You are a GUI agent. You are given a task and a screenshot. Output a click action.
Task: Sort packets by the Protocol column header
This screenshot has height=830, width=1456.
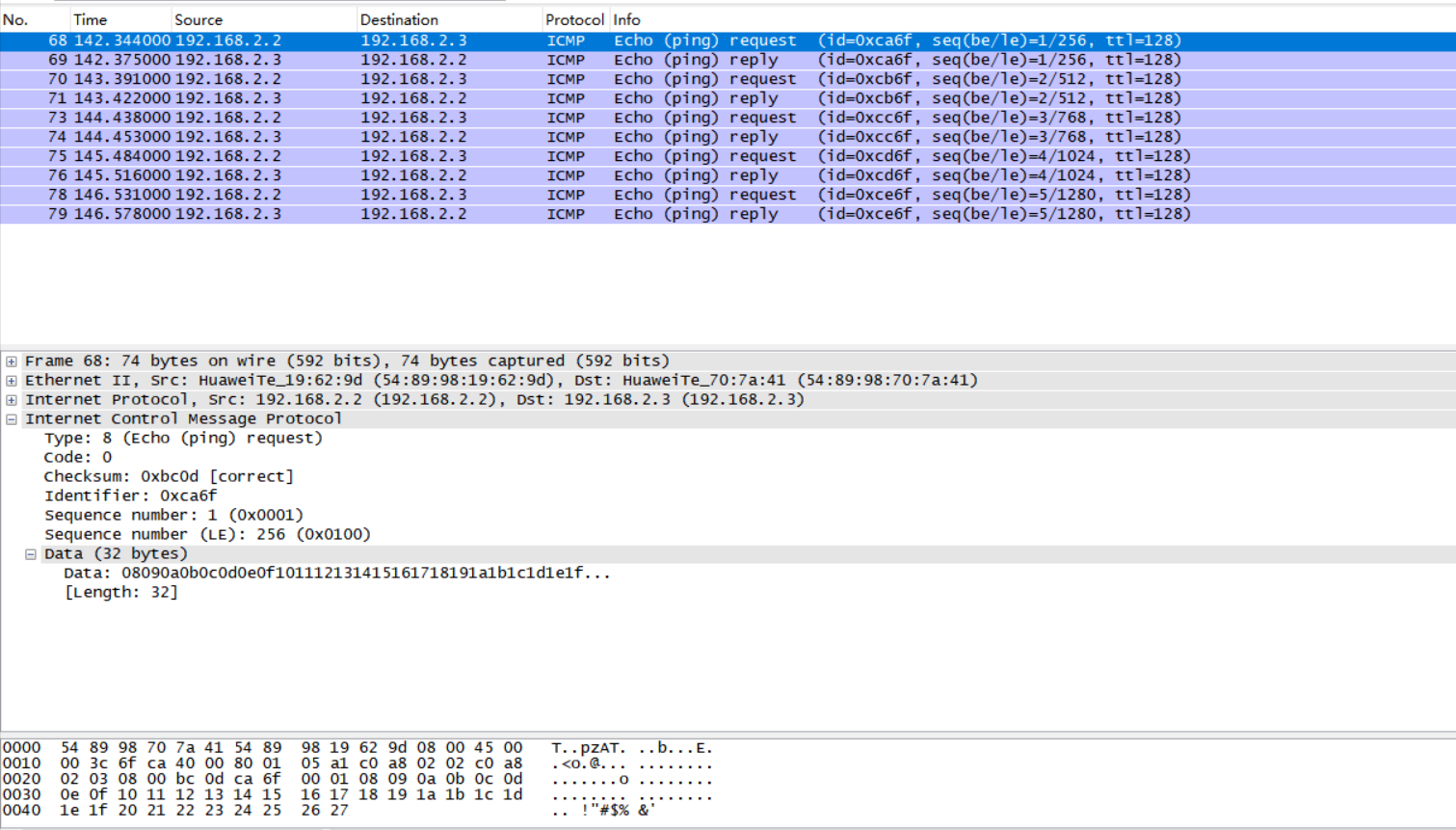pyautogui.click(x=575, y=19)
